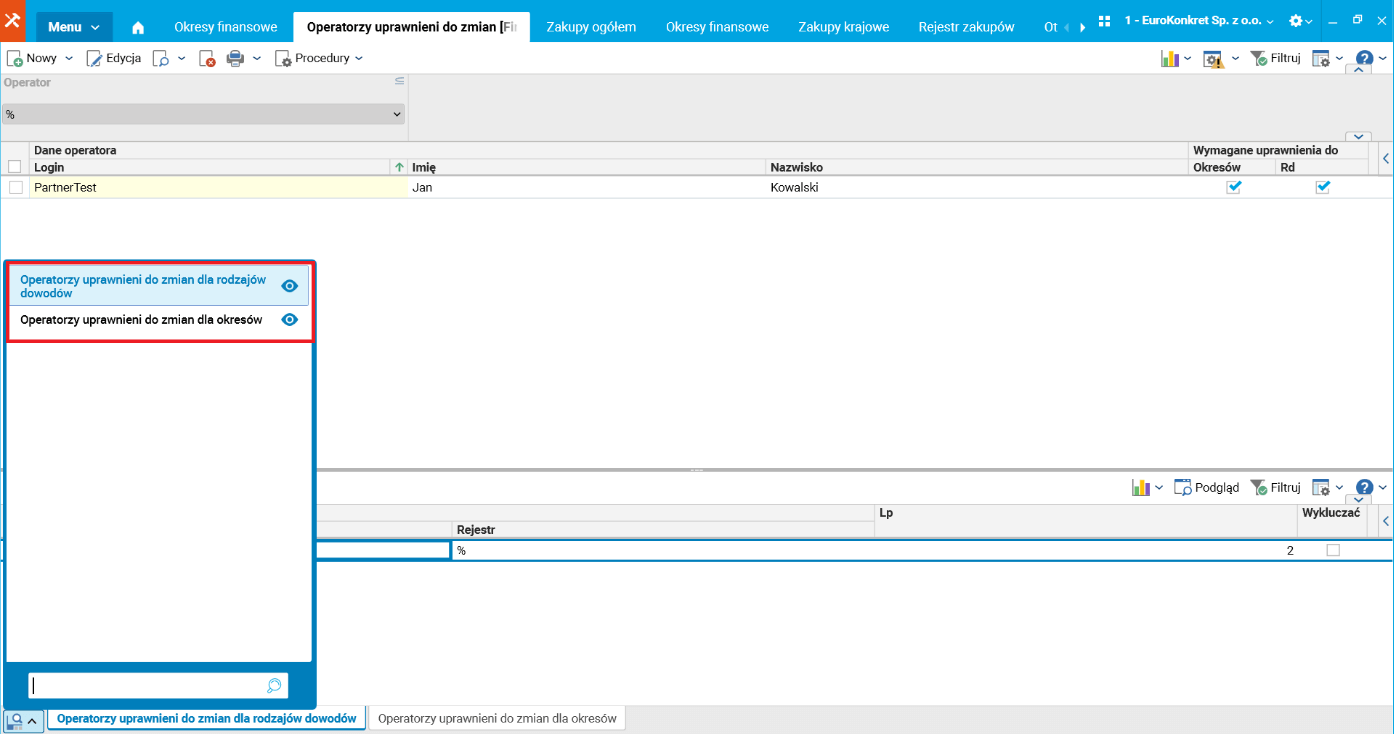
Task: Click the printer icon
Action: (236, 59)
